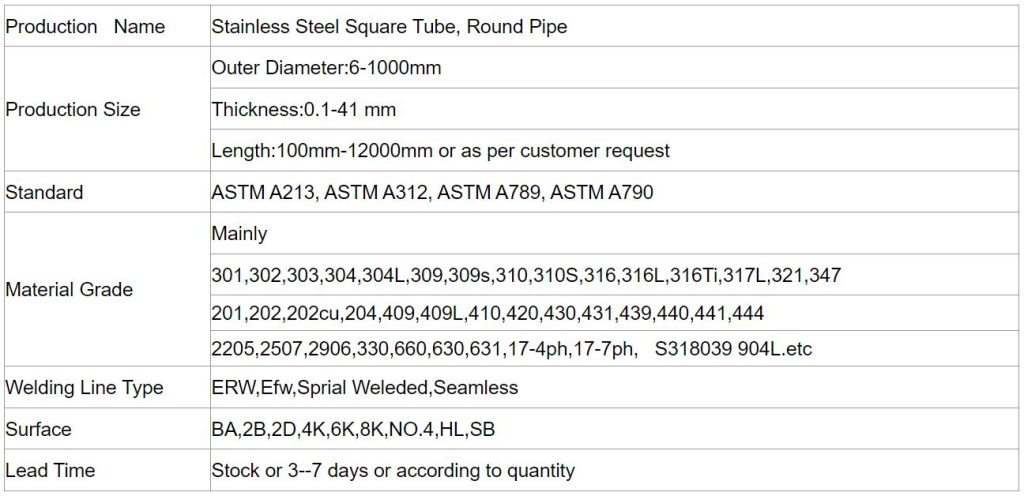This screenshot has height=496, width=1024.
Task: Click the Welding Line Type label
Action: [84, 388]
